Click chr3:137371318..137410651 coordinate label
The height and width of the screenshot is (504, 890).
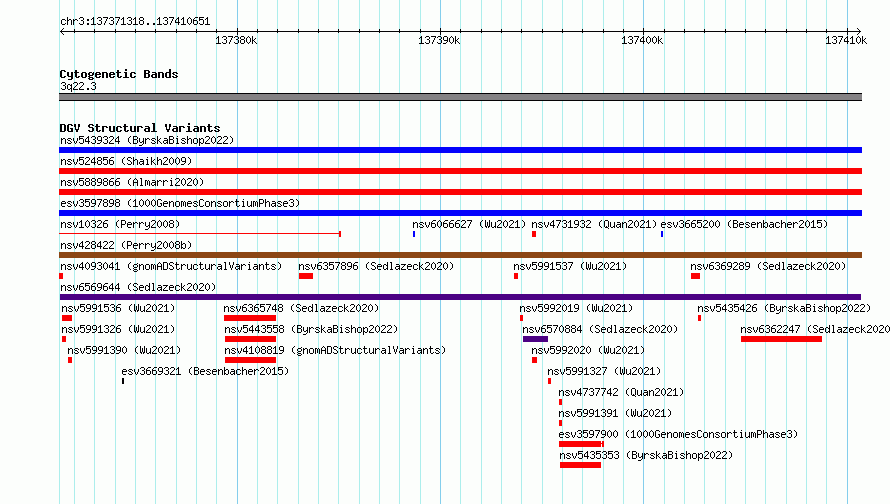[x=135, y=22]
